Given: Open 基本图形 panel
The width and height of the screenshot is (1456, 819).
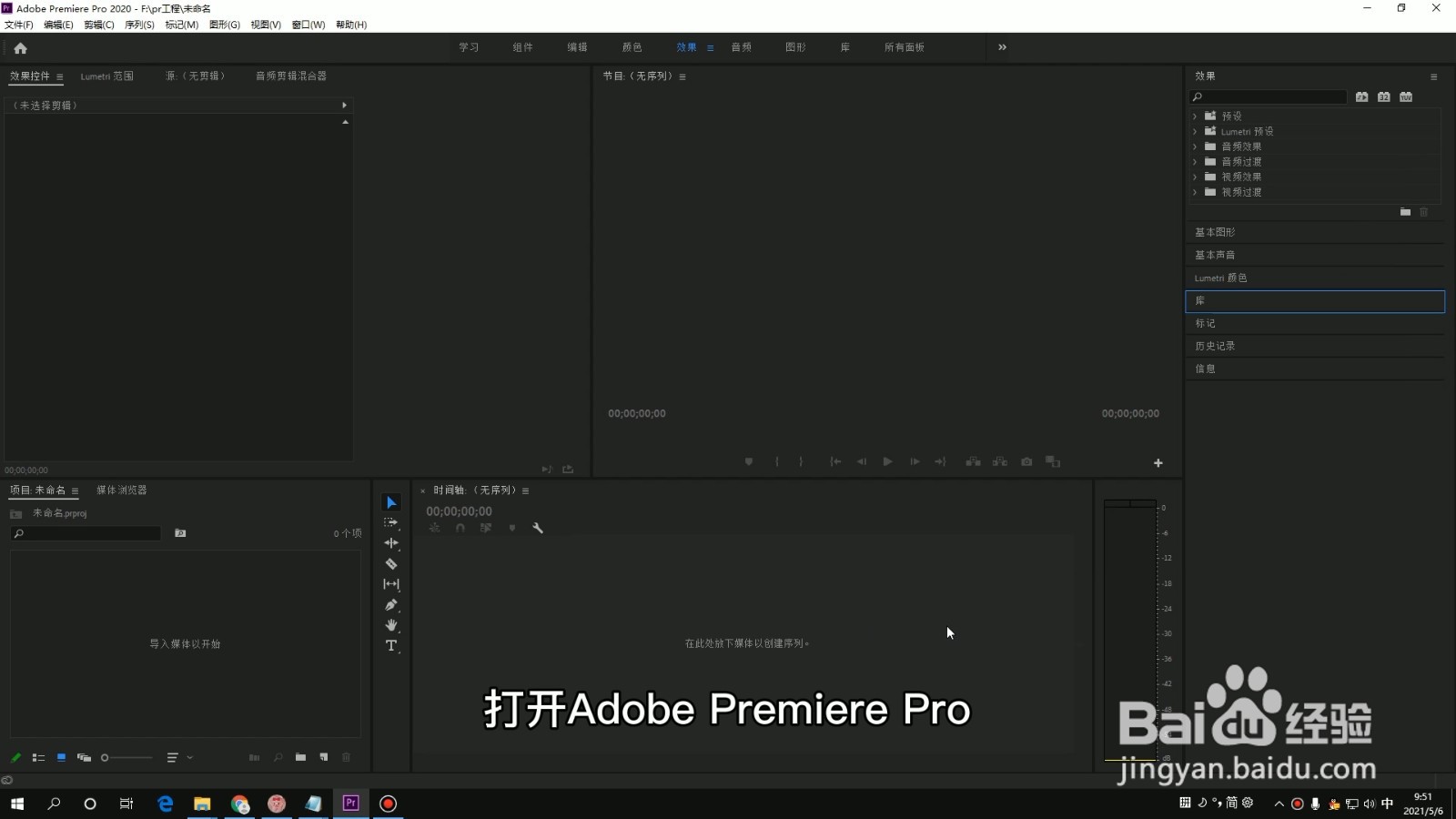Looking at the screenshot, I should 1315,232.
